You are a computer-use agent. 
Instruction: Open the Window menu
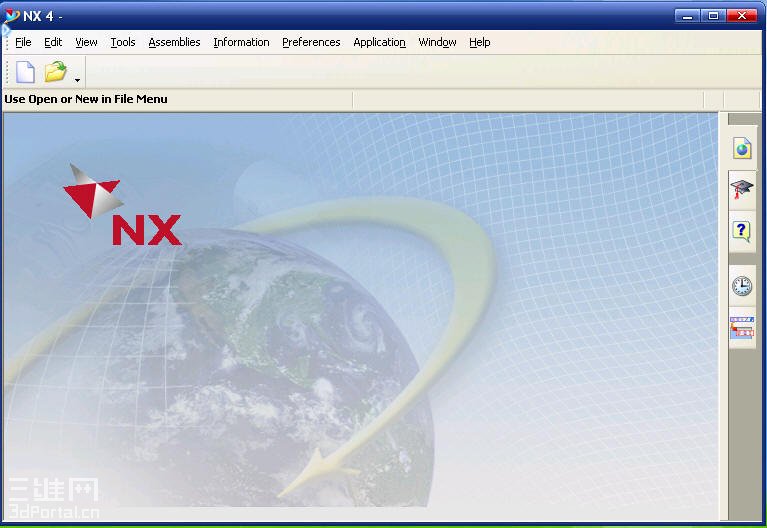pos(437,42)
